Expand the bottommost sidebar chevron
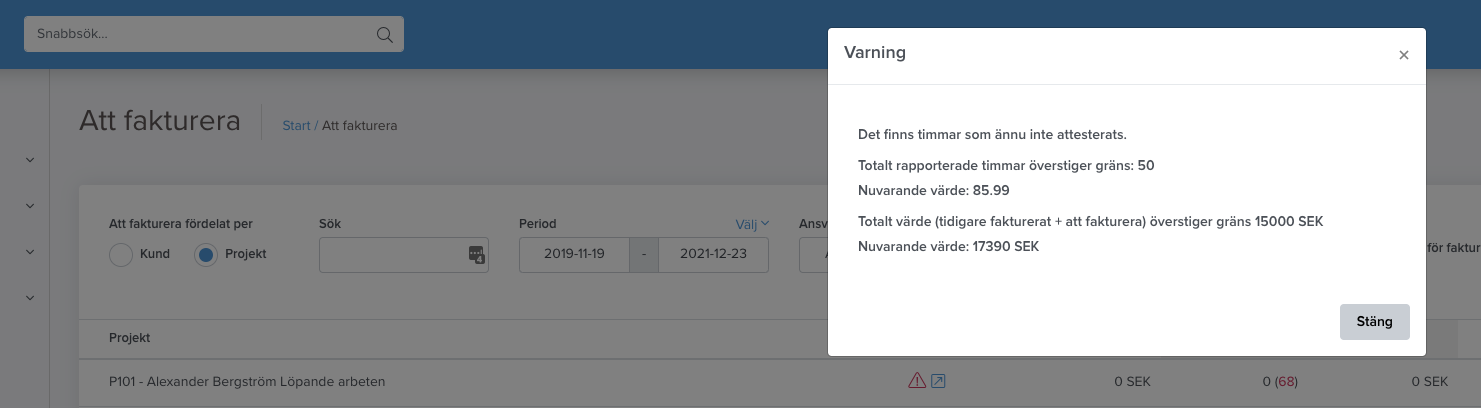This screenshot has height=408, width=1481. click(29, 298)
